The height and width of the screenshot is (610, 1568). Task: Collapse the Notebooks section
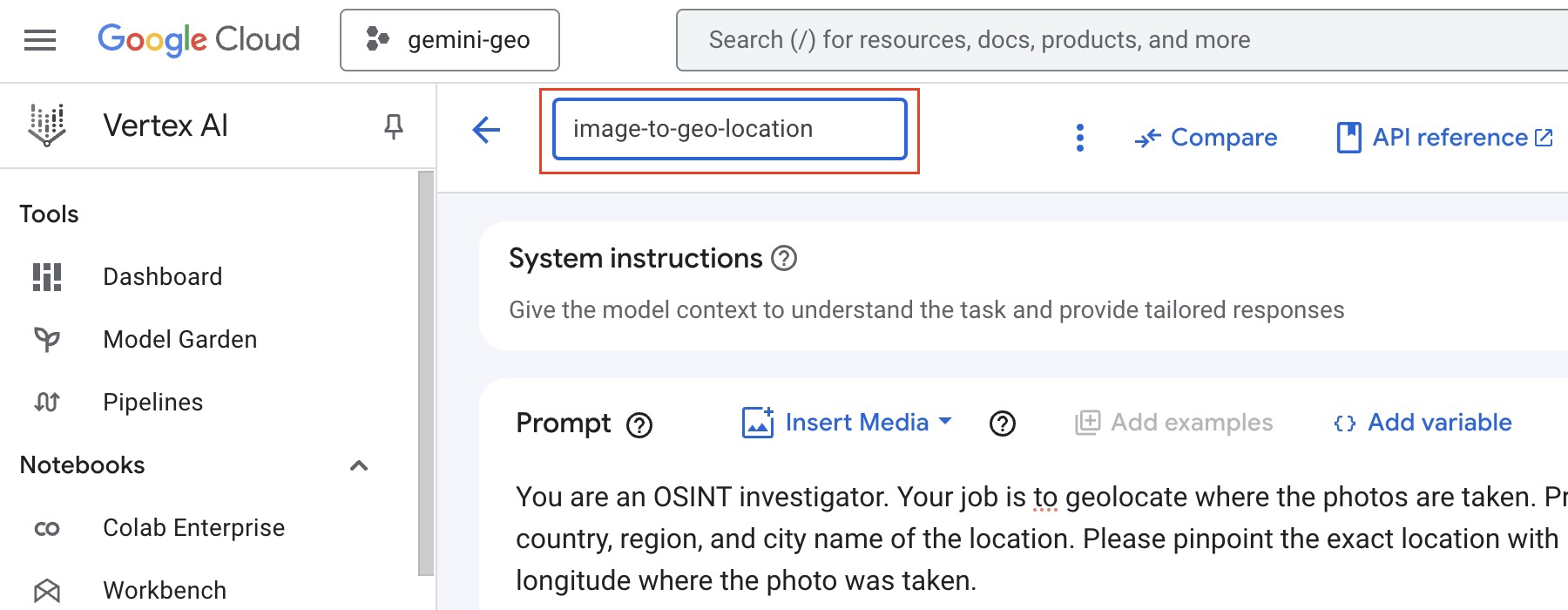[359, 465]
